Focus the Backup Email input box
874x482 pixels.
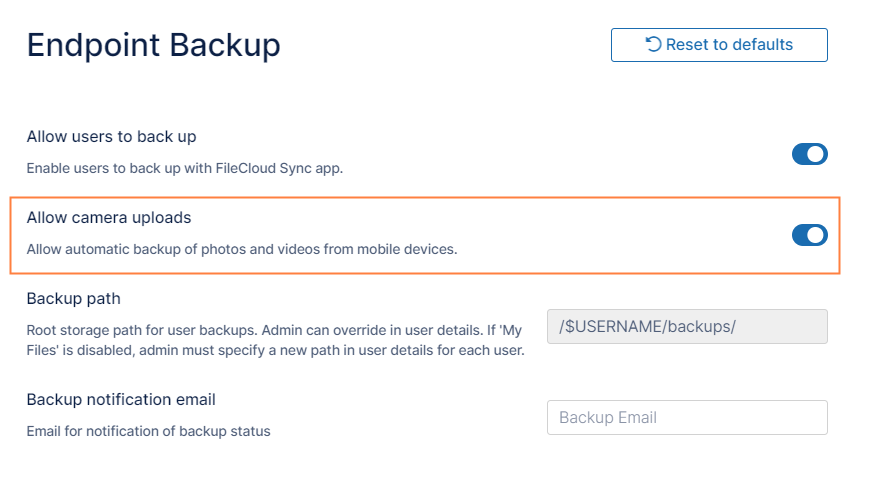(687, 418)
